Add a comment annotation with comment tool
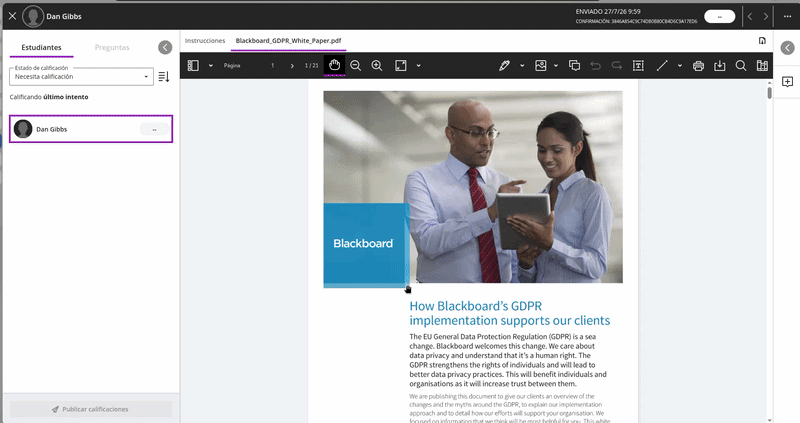 (x=574, y=65)
